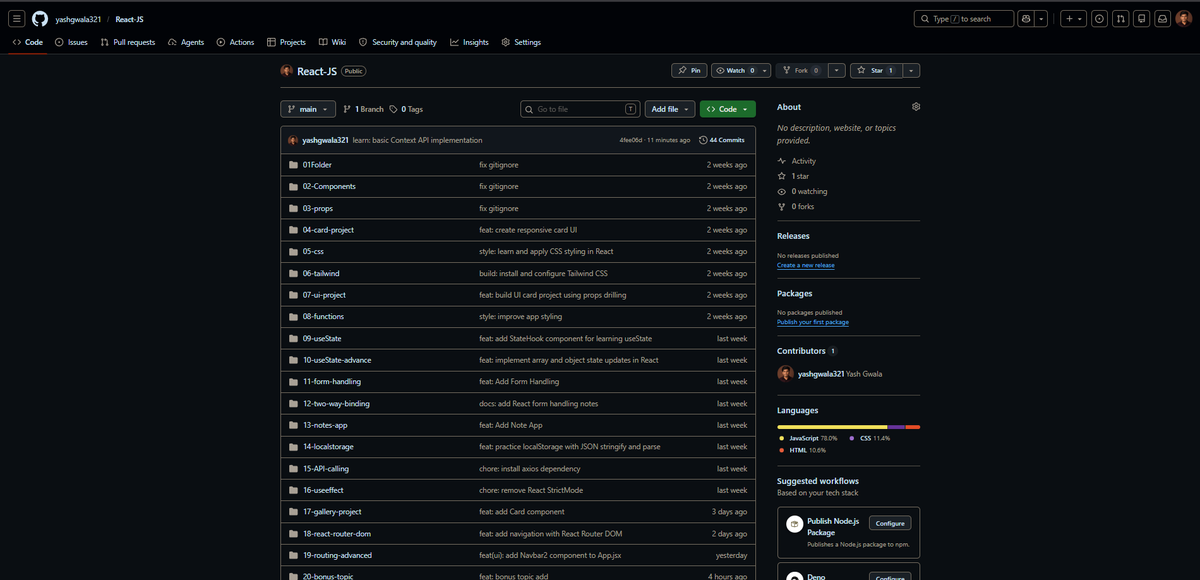This screenshot has height=580, width=1200.
Task: Open Copilot chat icon in header
Action: pos(1026,19)
